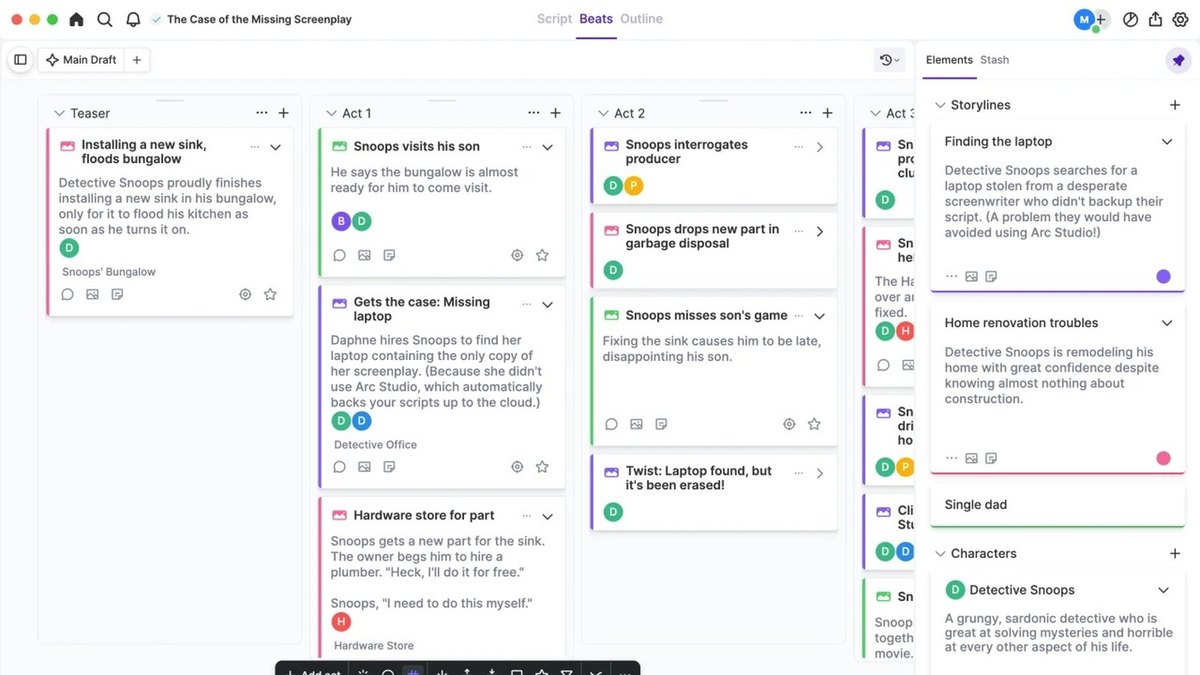Collapse the Teaser column
1200x675 pixels.
[x=59, y=114]
